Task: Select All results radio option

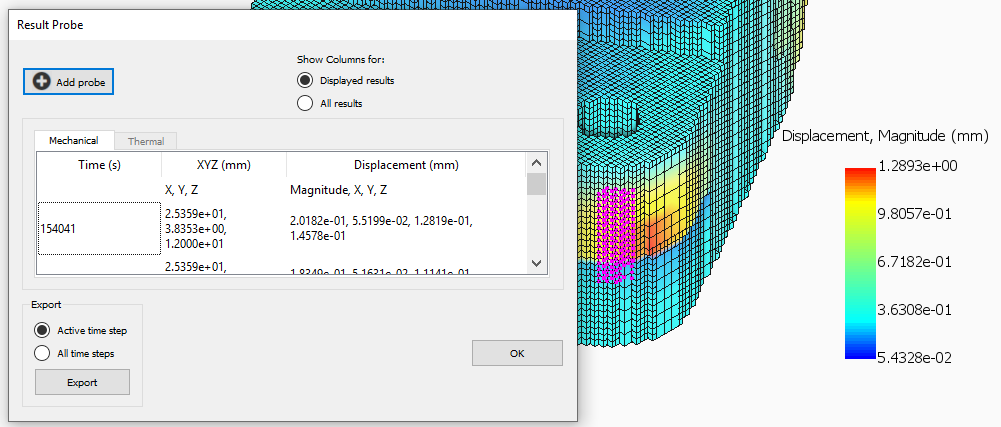Action: coord(329,103)
